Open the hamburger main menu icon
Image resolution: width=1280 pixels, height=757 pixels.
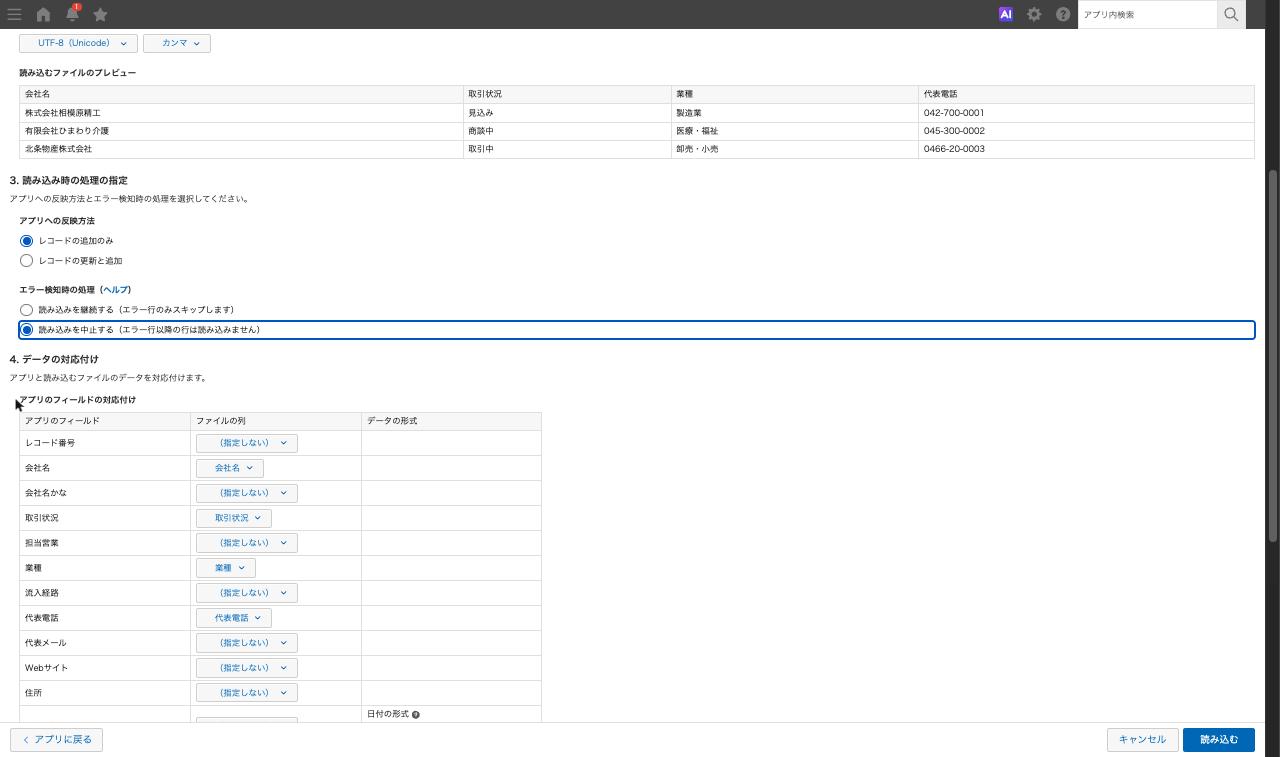[14, 14]
